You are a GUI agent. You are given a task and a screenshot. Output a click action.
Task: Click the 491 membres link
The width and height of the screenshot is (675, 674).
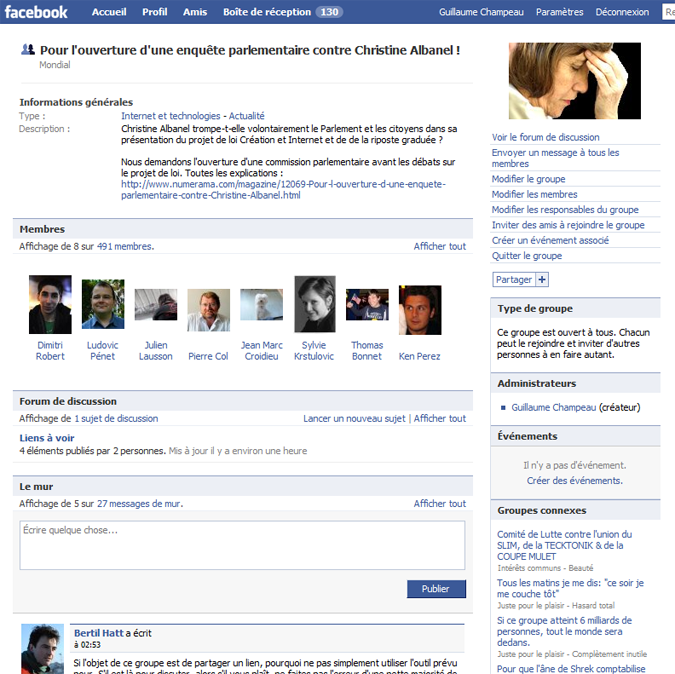(124, 247)
